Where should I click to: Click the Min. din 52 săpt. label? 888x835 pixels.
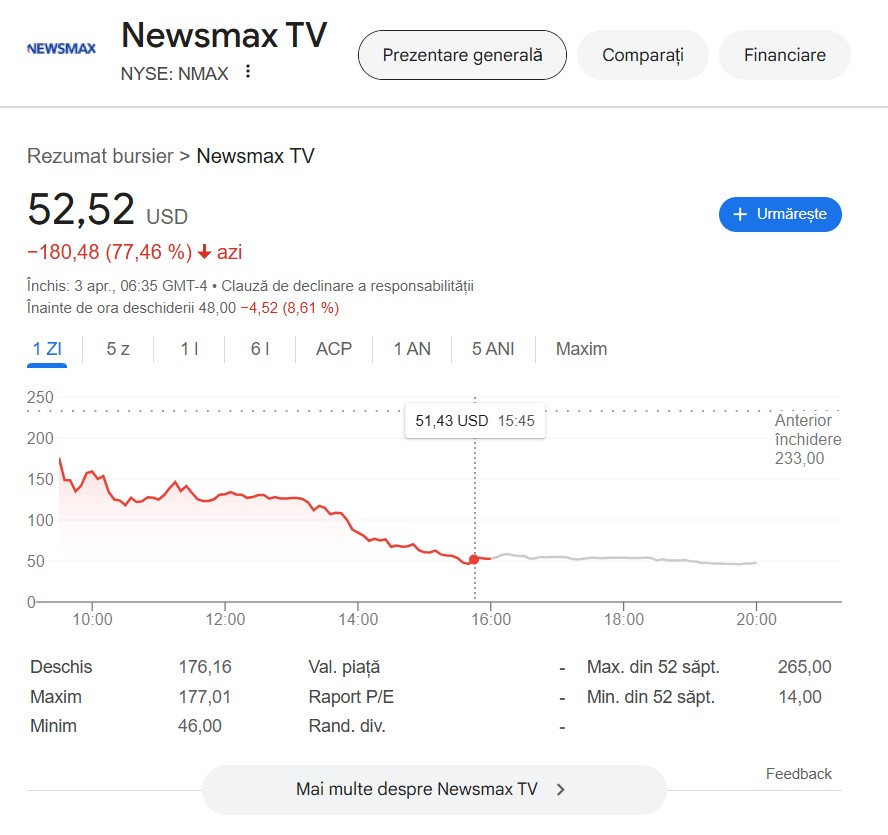pos(651,697)
